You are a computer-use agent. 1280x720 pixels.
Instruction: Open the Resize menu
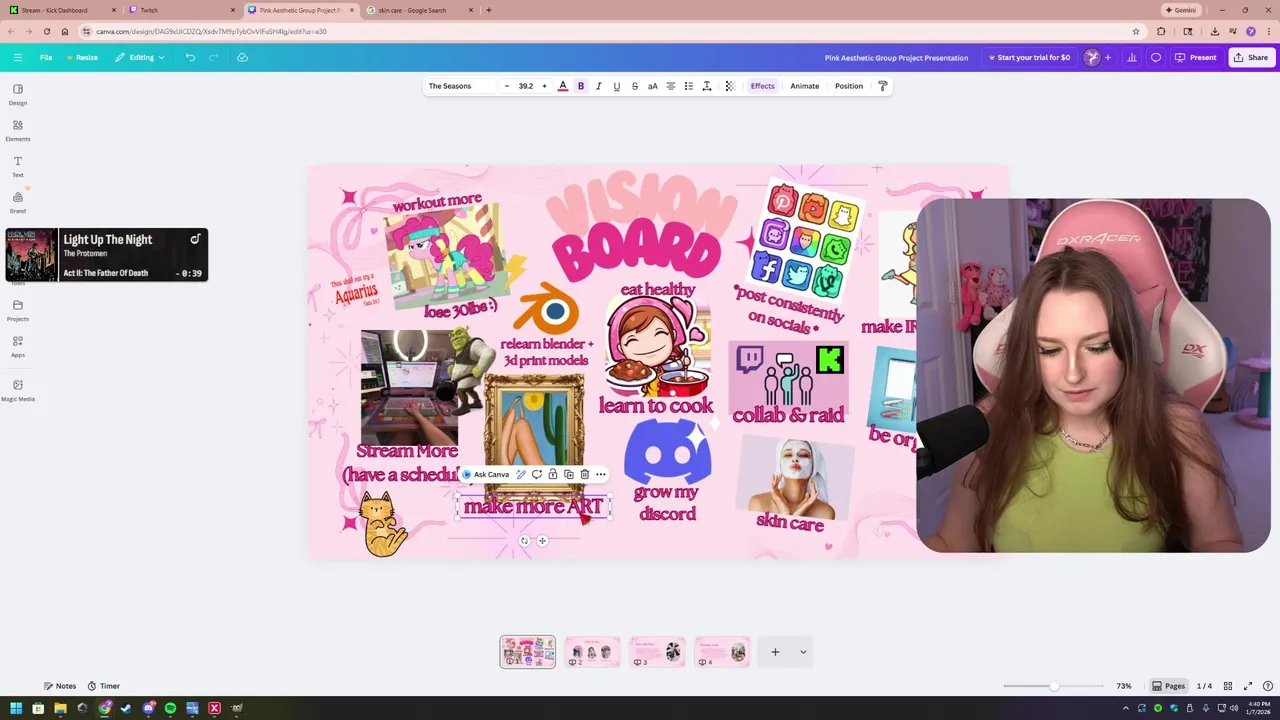[82, 57]
